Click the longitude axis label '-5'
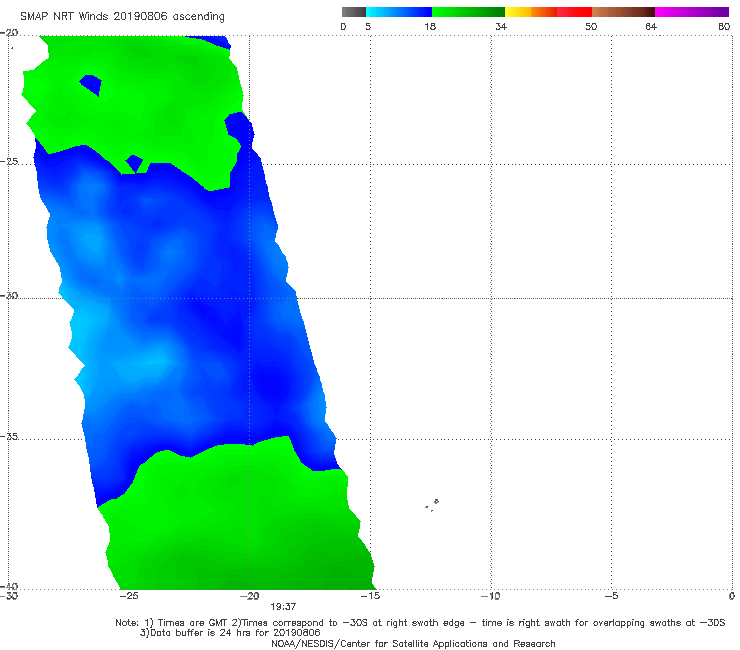 coord(611,596)
